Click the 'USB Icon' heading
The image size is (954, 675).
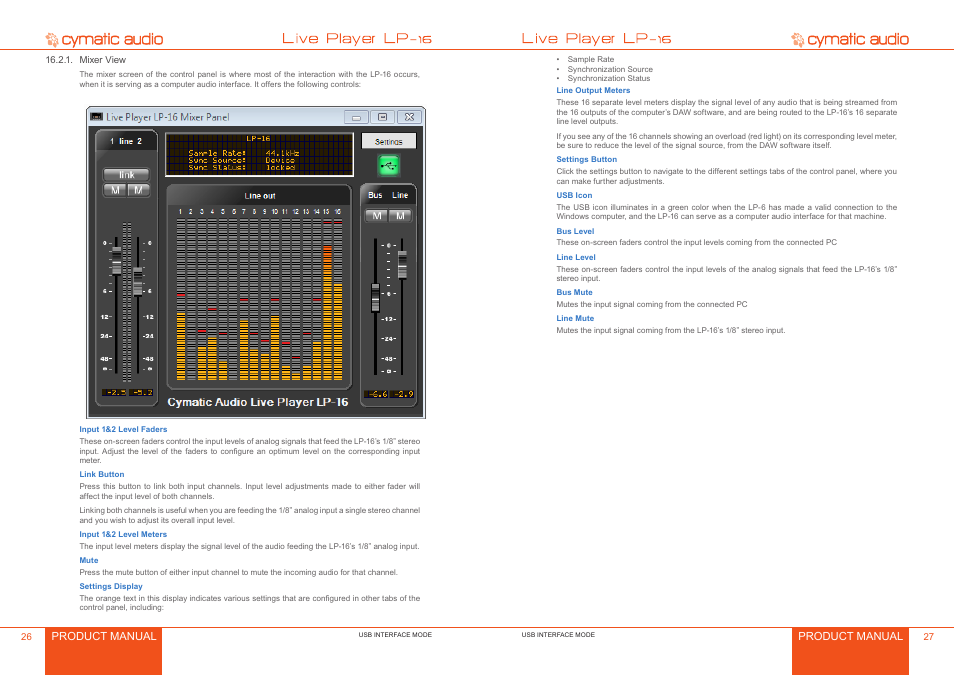click(574, 195)
